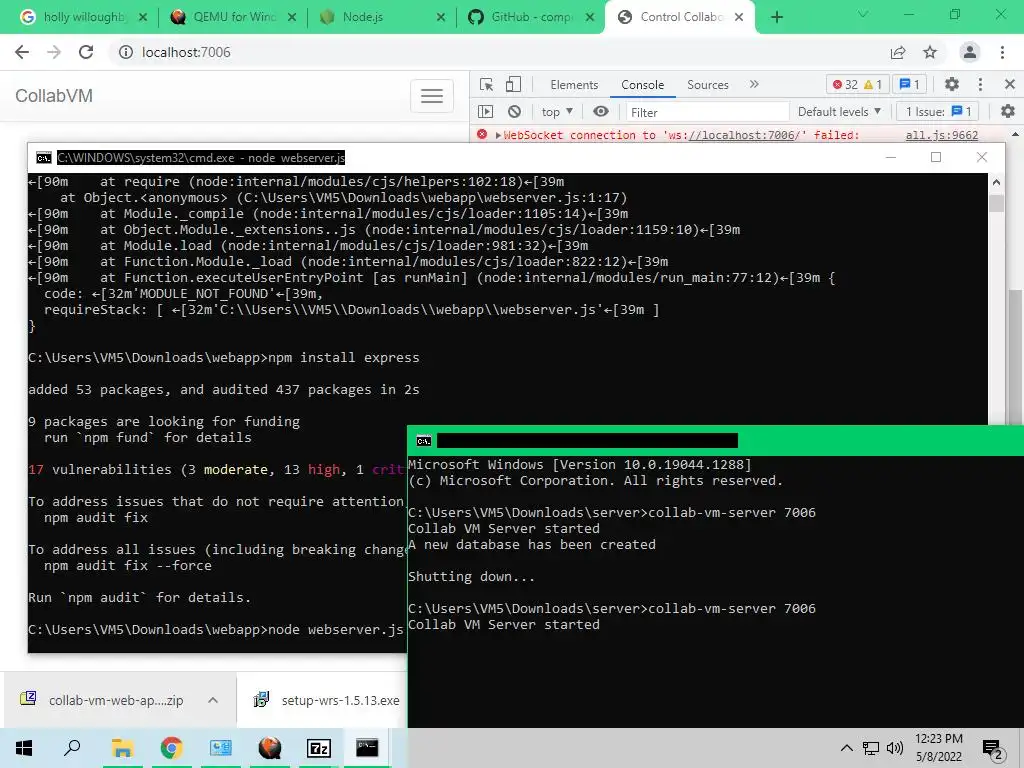Reload the localhost page
The image size is (1024, 768).
click(86, 52)
